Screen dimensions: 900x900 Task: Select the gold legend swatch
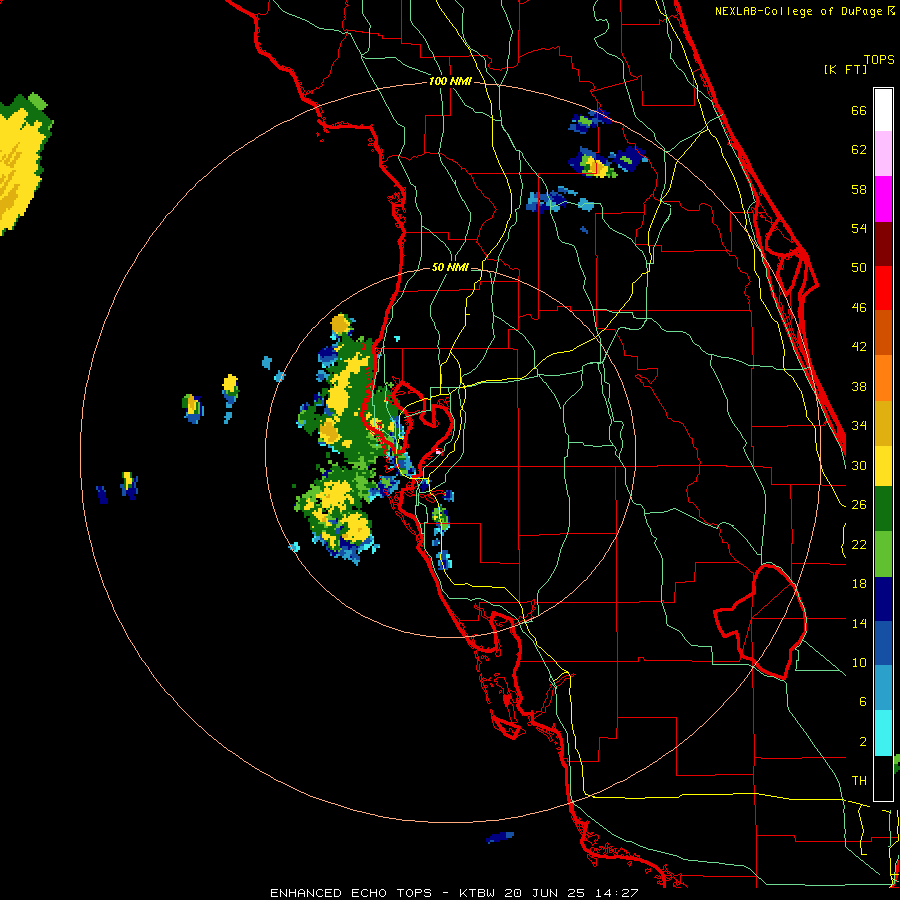(883, 423)
